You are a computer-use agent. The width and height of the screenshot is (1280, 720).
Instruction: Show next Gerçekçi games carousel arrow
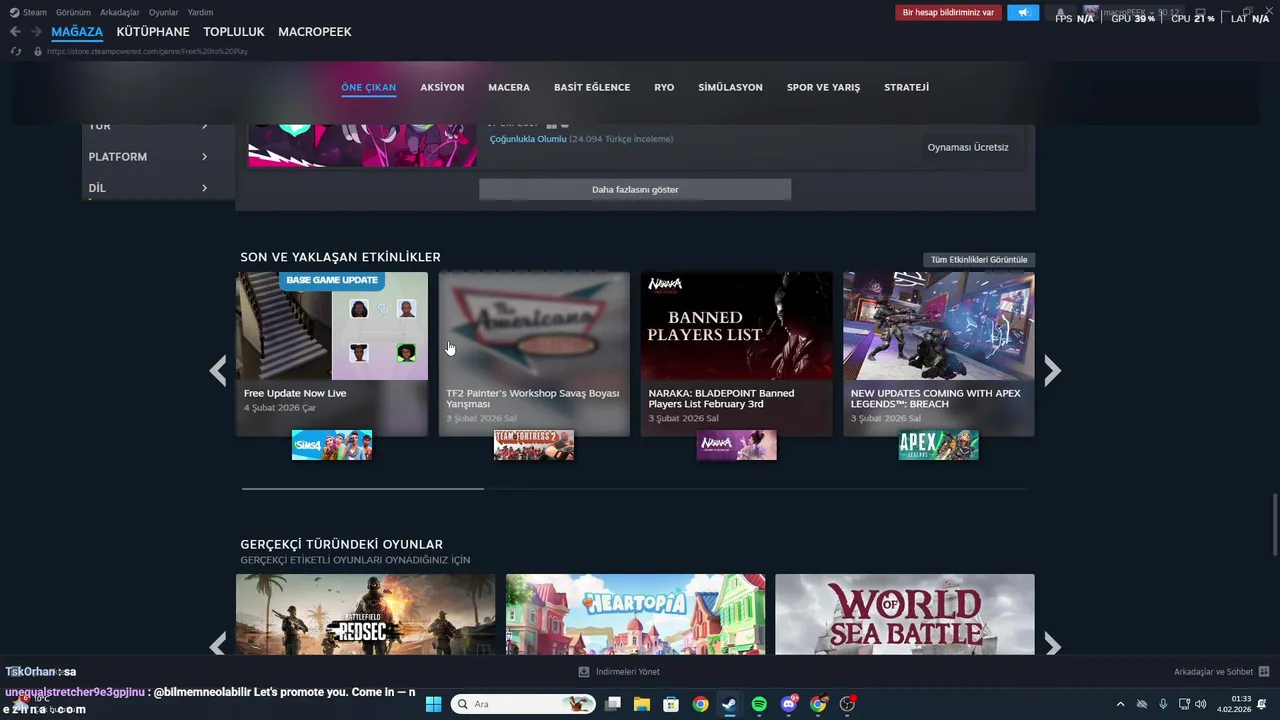(x=1052, y=644)
